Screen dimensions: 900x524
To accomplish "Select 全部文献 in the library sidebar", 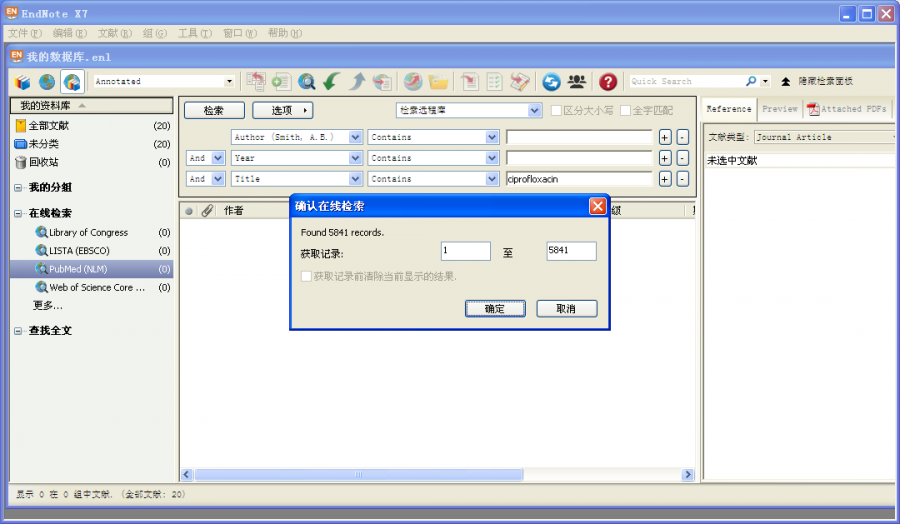I will [91, 126].
